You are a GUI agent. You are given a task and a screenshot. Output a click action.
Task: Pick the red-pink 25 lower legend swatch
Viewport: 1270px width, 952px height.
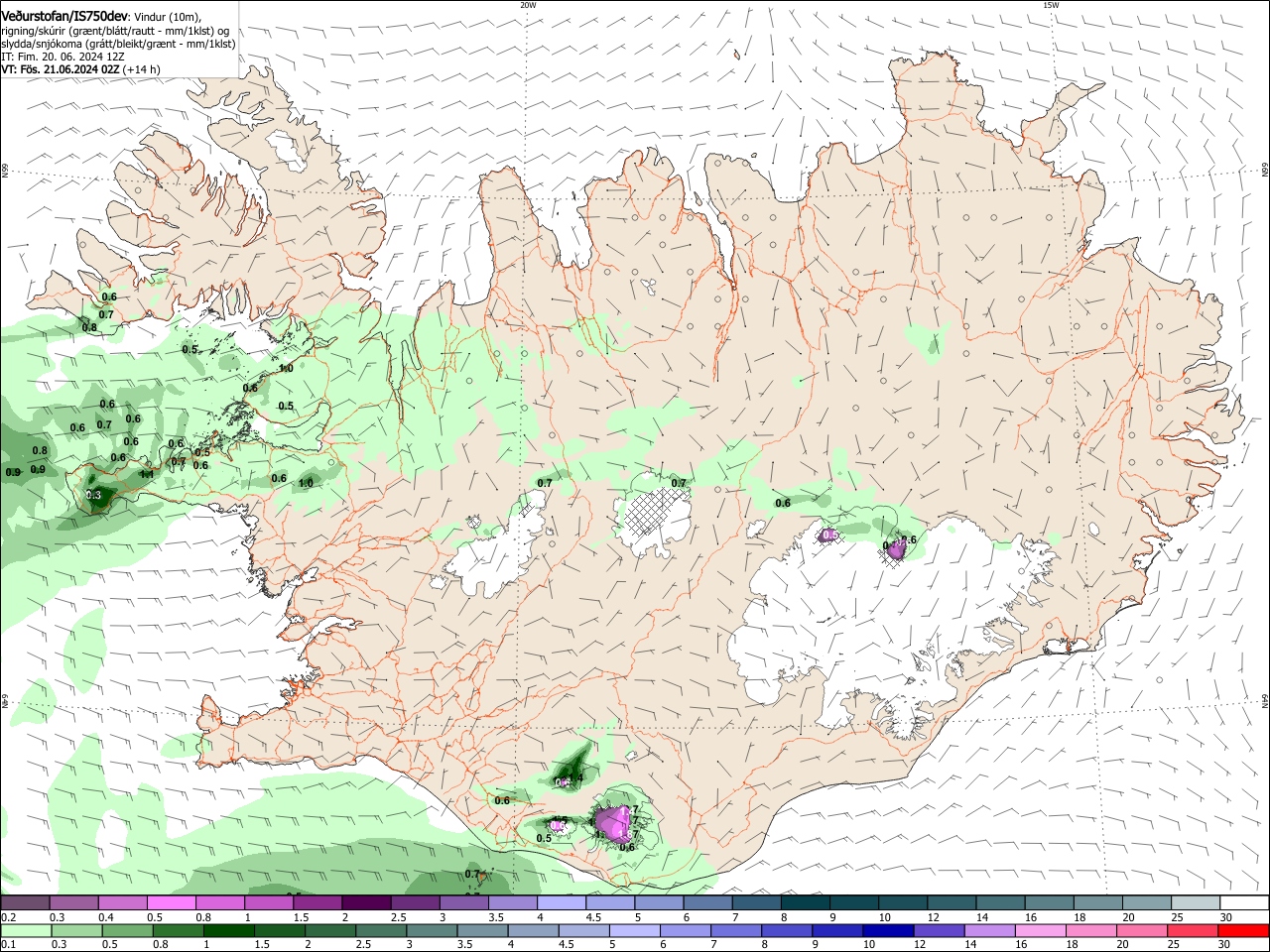[1192, 930]
